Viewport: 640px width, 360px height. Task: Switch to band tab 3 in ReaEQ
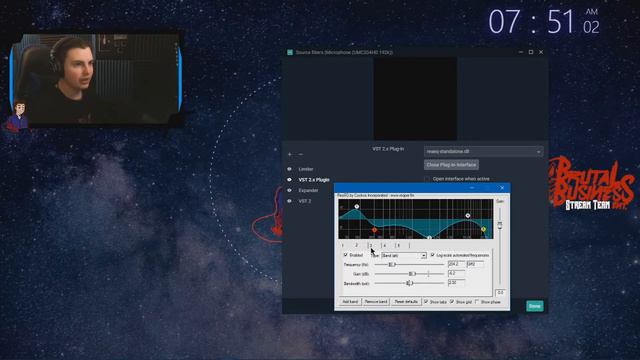click(371, 245)
